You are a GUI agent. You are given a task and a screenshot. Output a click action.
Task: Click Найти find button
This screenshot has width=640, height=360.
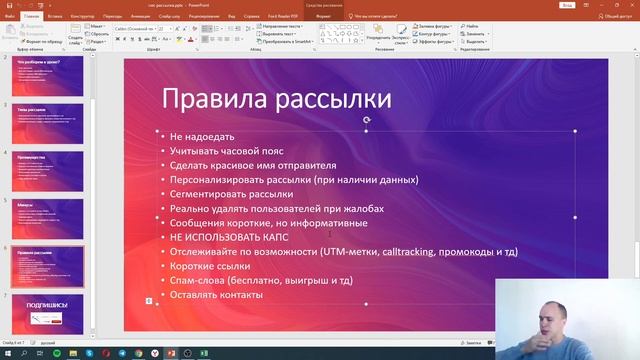469,26
